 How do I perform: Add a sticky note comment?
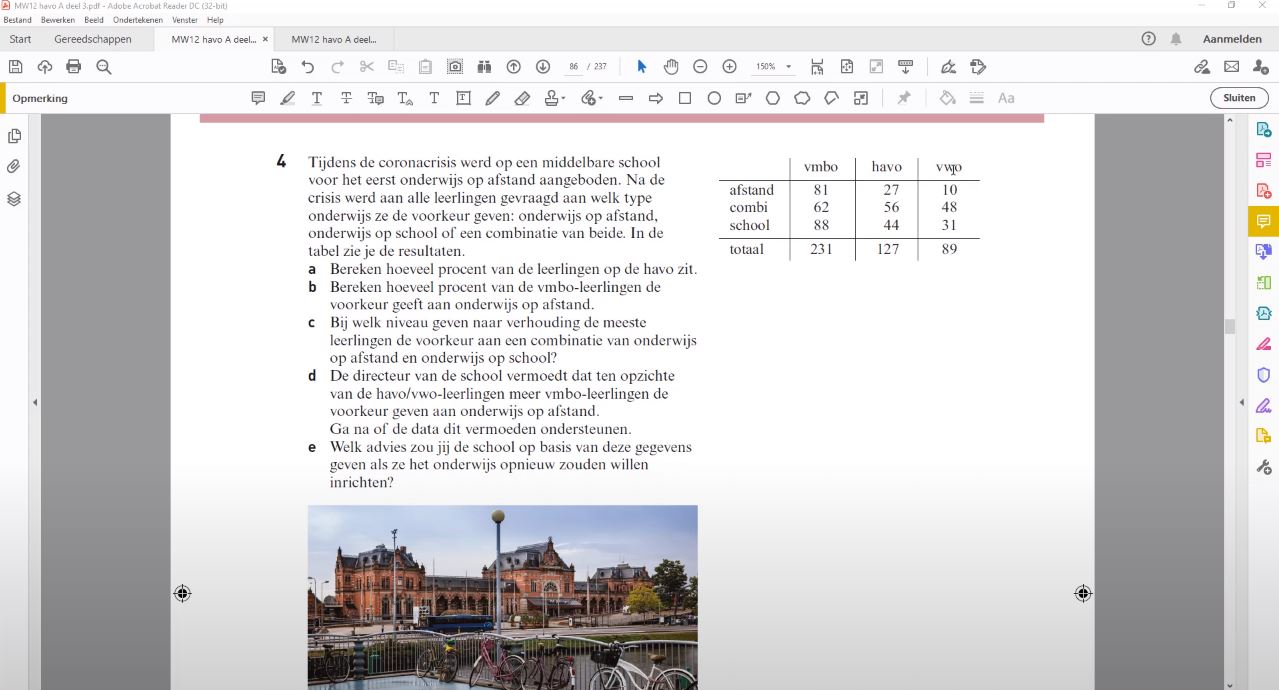(x=258, y=98)
